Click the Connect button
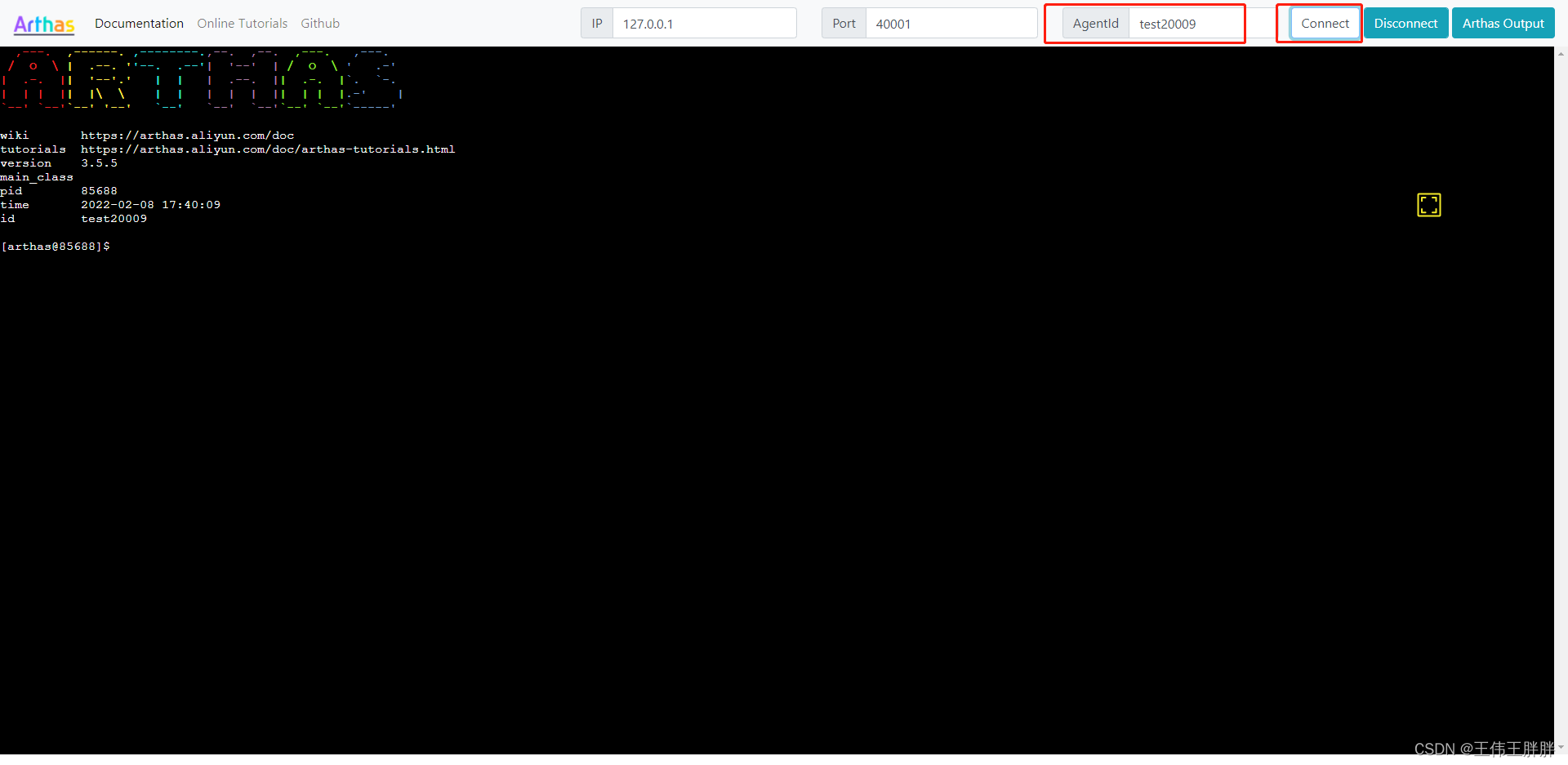The width and height of the screenshot is (1568, 765). pos(1325,24)
